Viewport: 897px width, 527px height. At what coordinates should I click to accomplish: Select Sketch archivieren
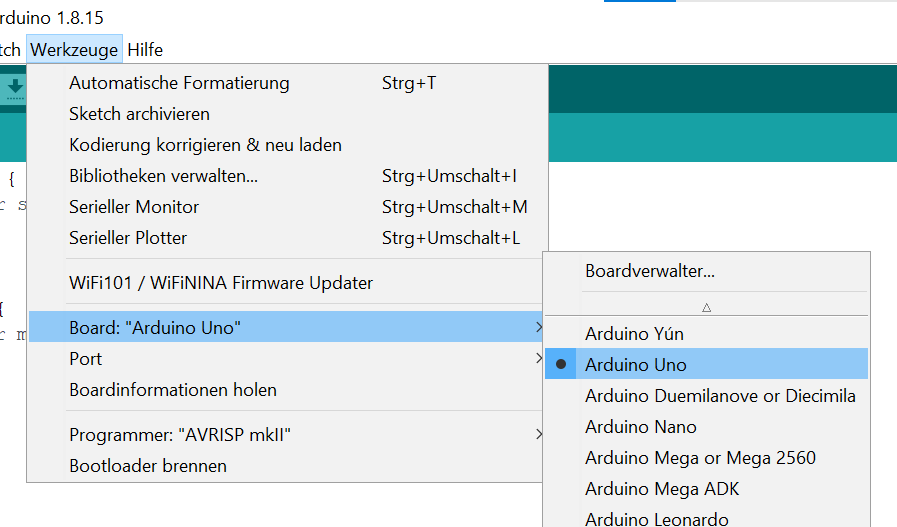(287, 114)
